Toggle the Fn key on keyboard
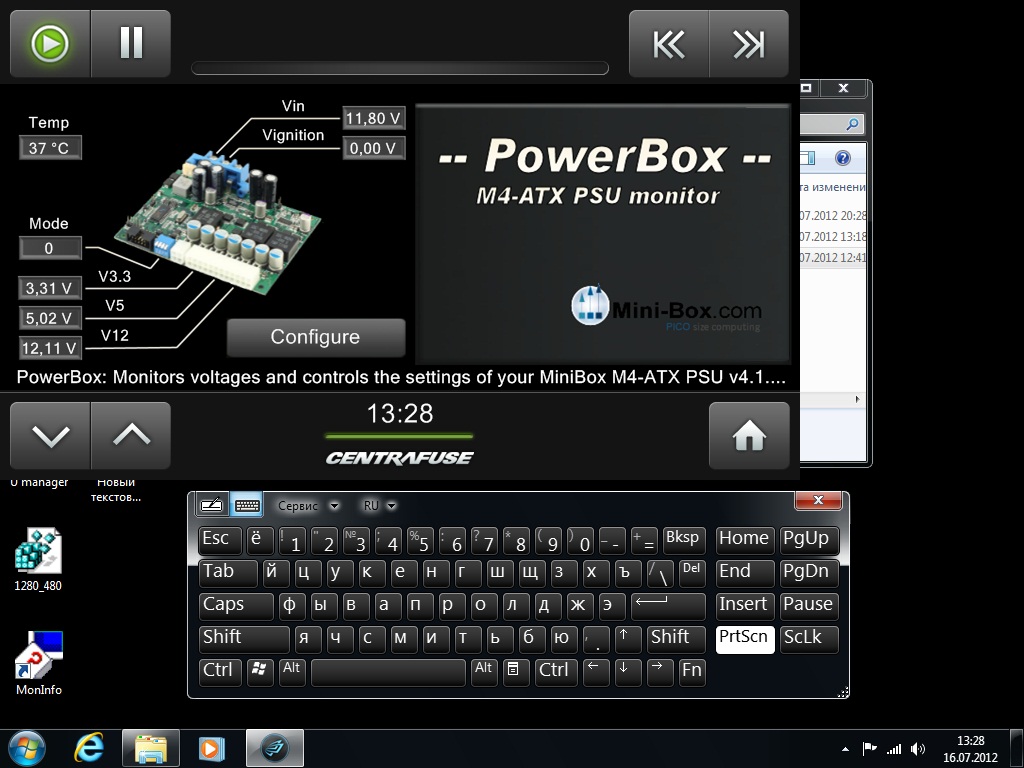 (x=692, y=671)
